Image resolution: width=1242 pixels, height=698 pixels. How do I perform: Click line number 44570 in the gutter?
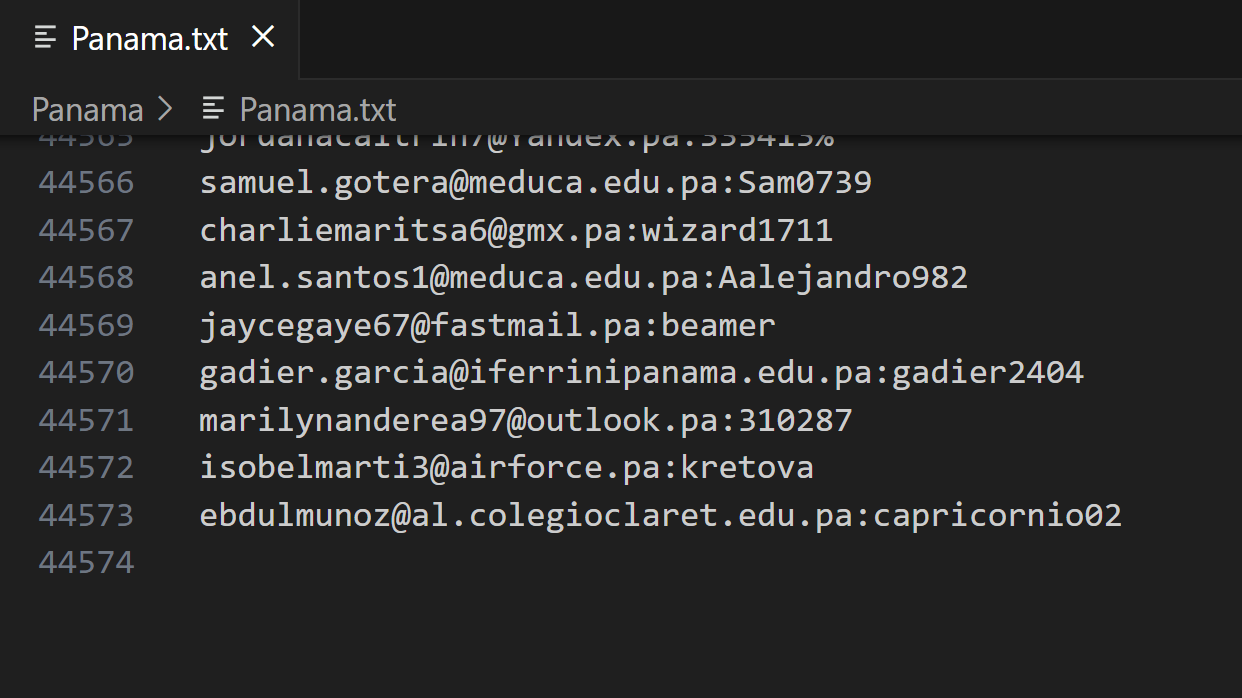pyautogui.click(x=86, y=372)
